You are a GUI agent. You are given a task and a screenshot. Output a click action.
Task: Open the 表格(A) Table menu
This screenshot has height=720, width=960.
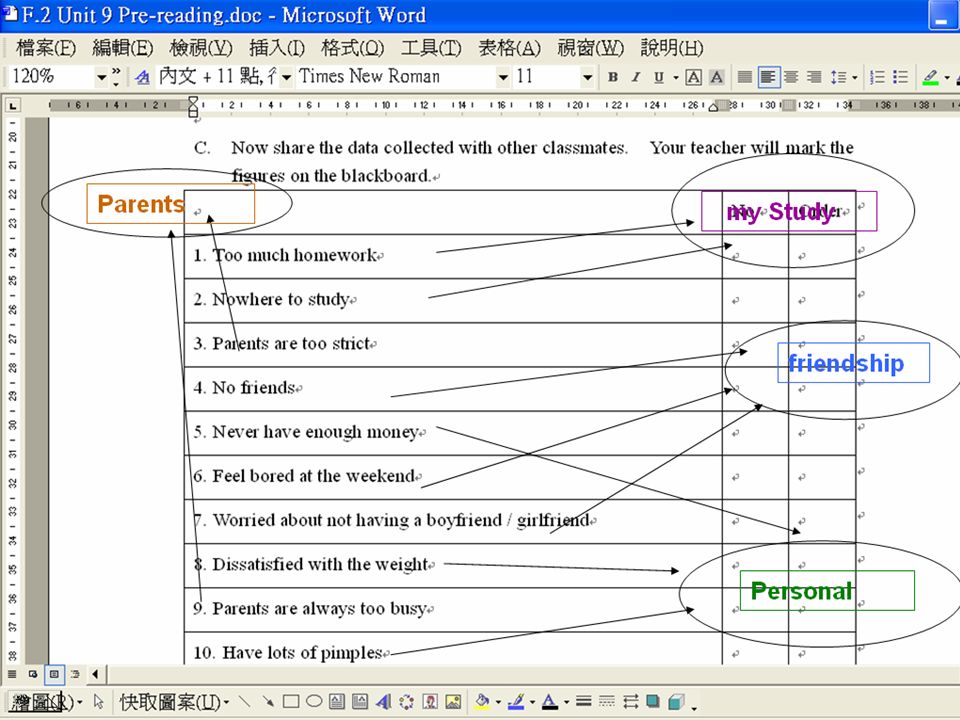point(509,48)
